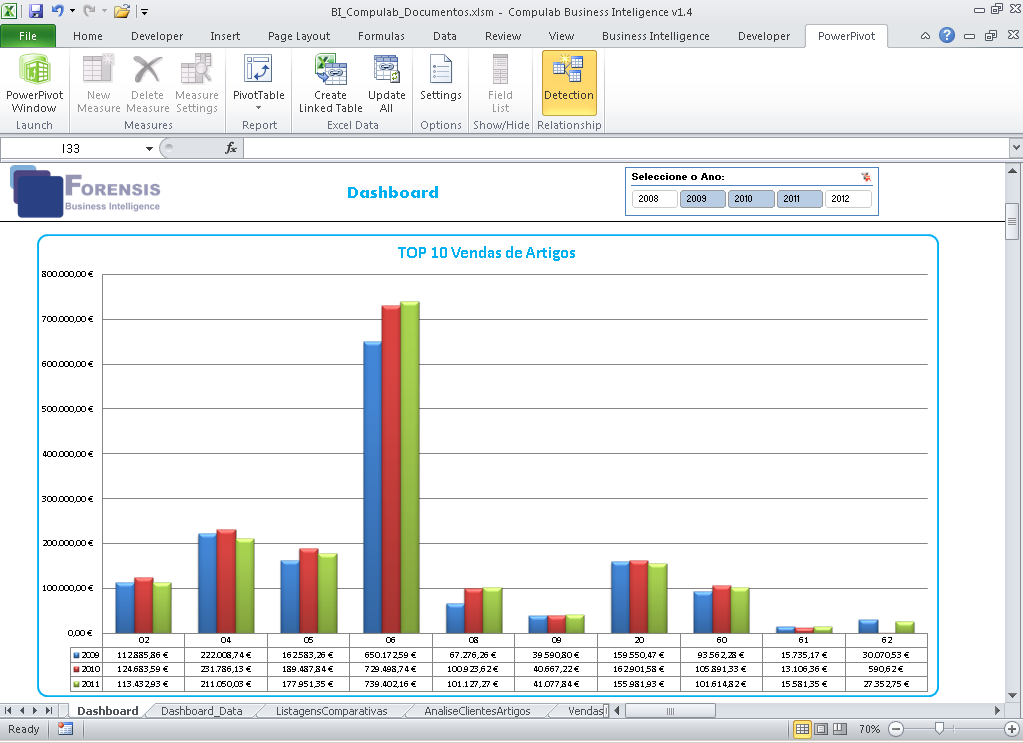Toggle the relationship Detection button
Viewport: 1023px width, 743px height.
pyautogui.click(x=569, y=83)
